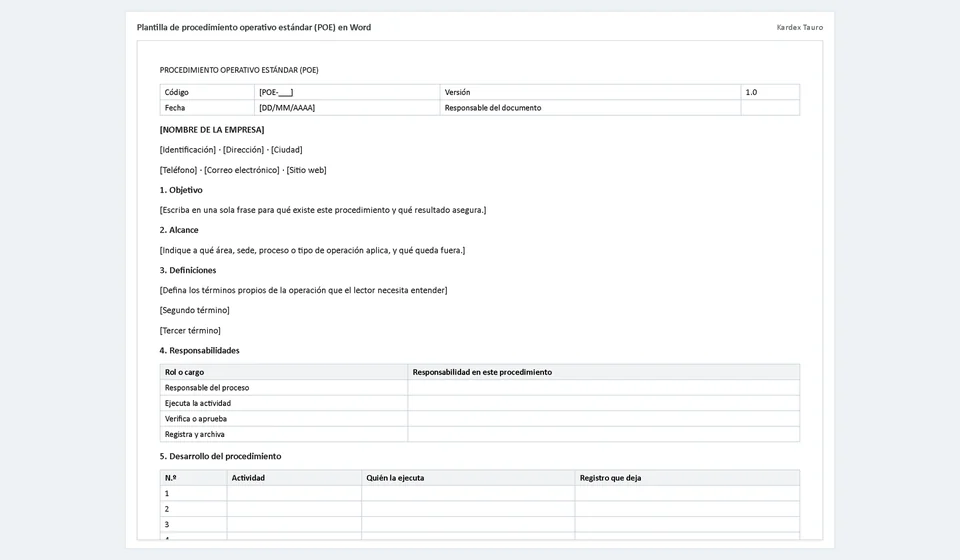This screenshot has height=560, width=960.
Task: Click the '[Teléfono] · [Correo electrónico] · [Sitio web]' line
Action: tap(243, 170)
